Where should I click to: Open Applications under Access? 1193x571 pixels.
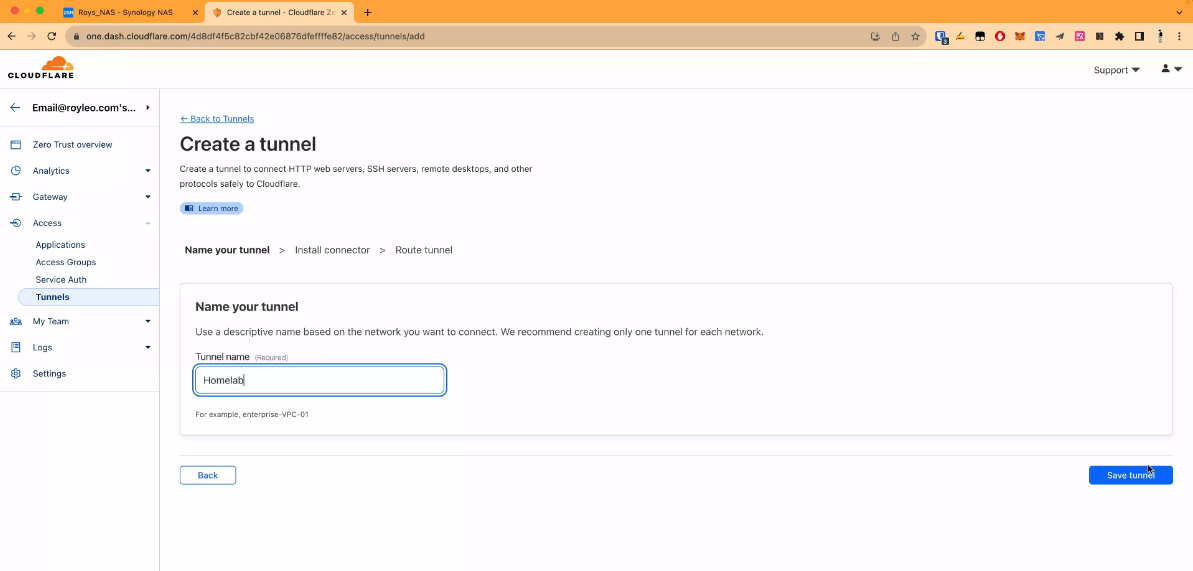click(60, 245)
